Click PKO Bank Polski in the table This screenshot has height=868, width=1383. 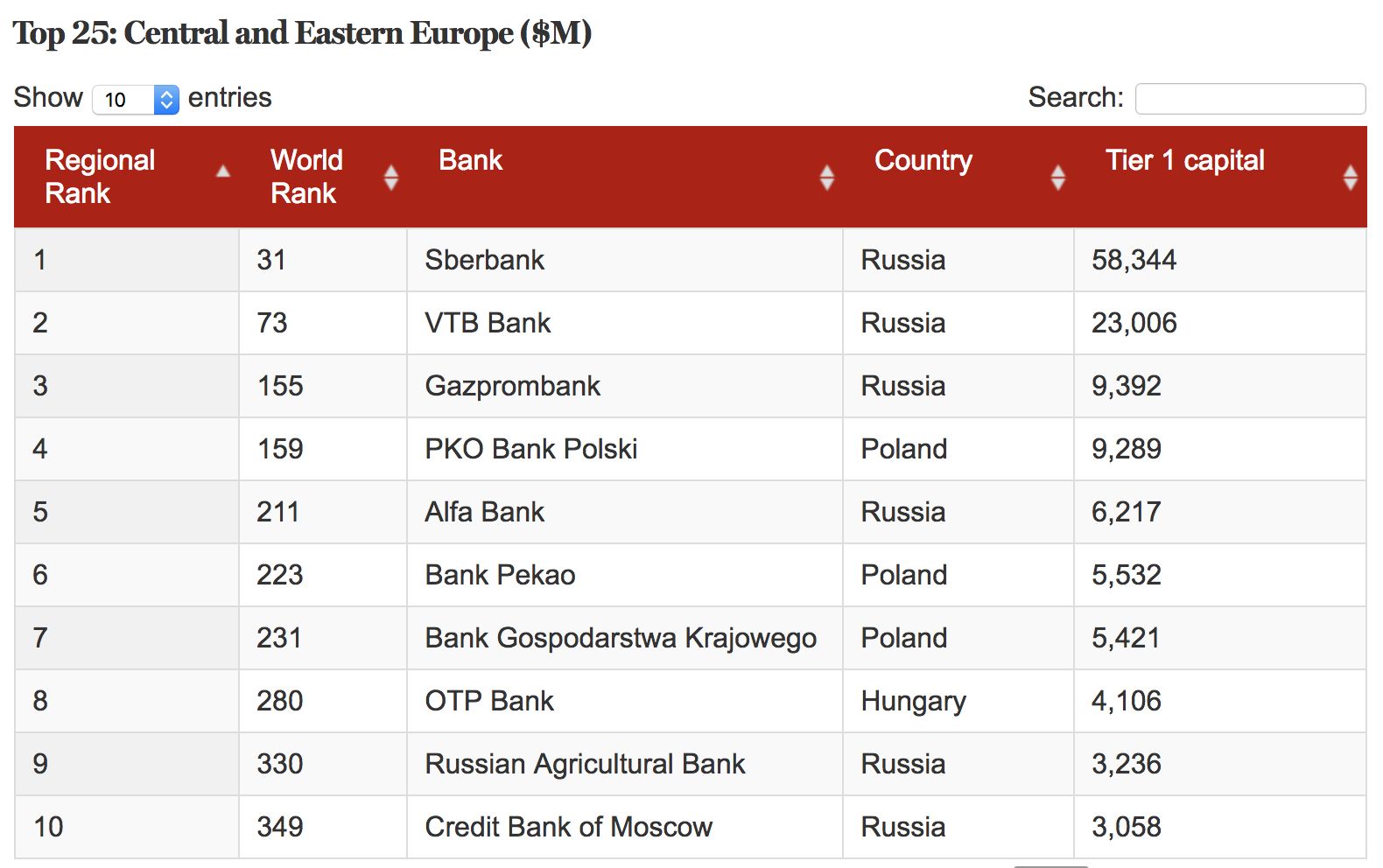tap(531, 449)
